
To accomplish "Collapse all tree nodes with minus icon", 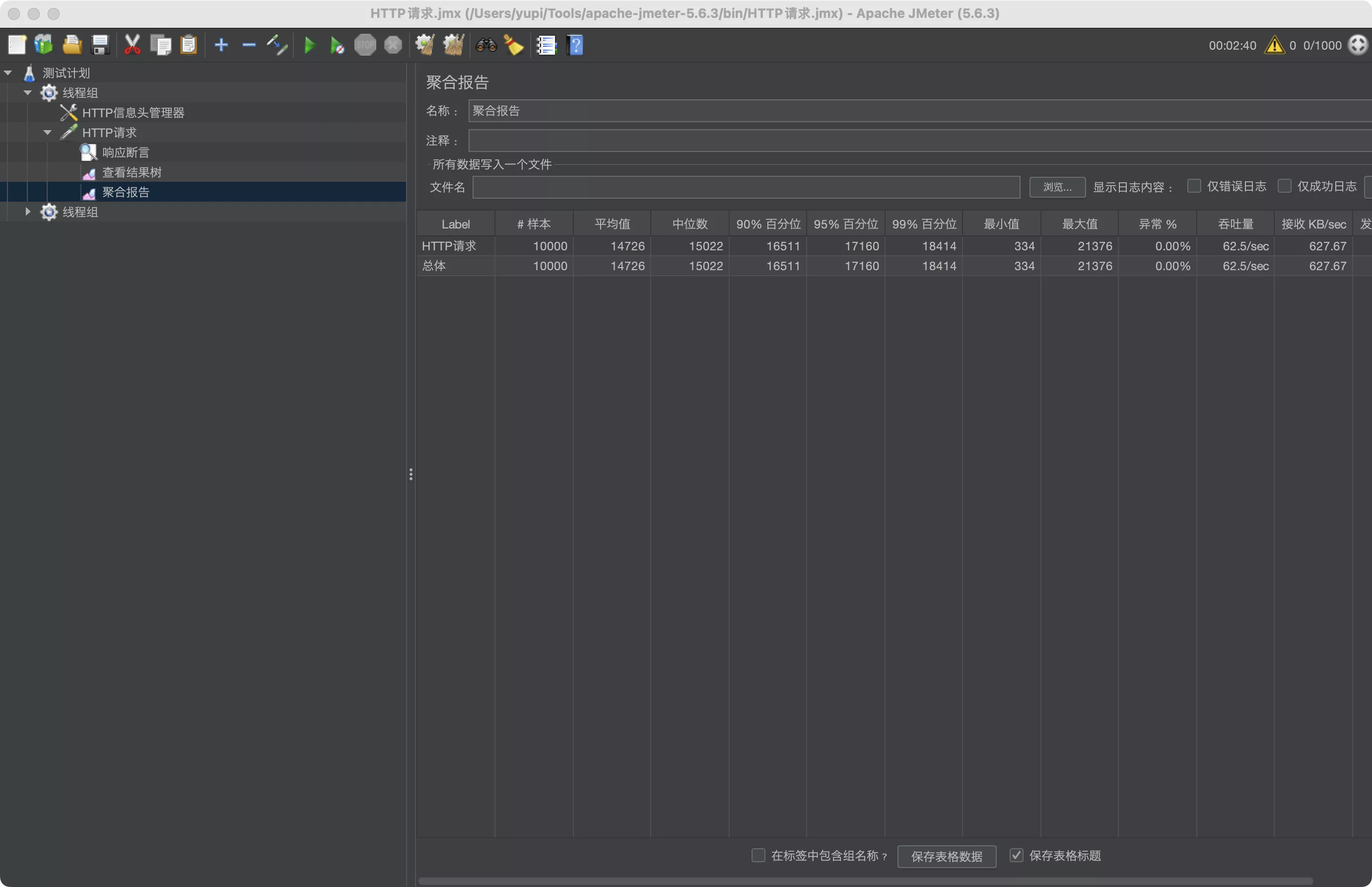I will (x=249, y=44).
